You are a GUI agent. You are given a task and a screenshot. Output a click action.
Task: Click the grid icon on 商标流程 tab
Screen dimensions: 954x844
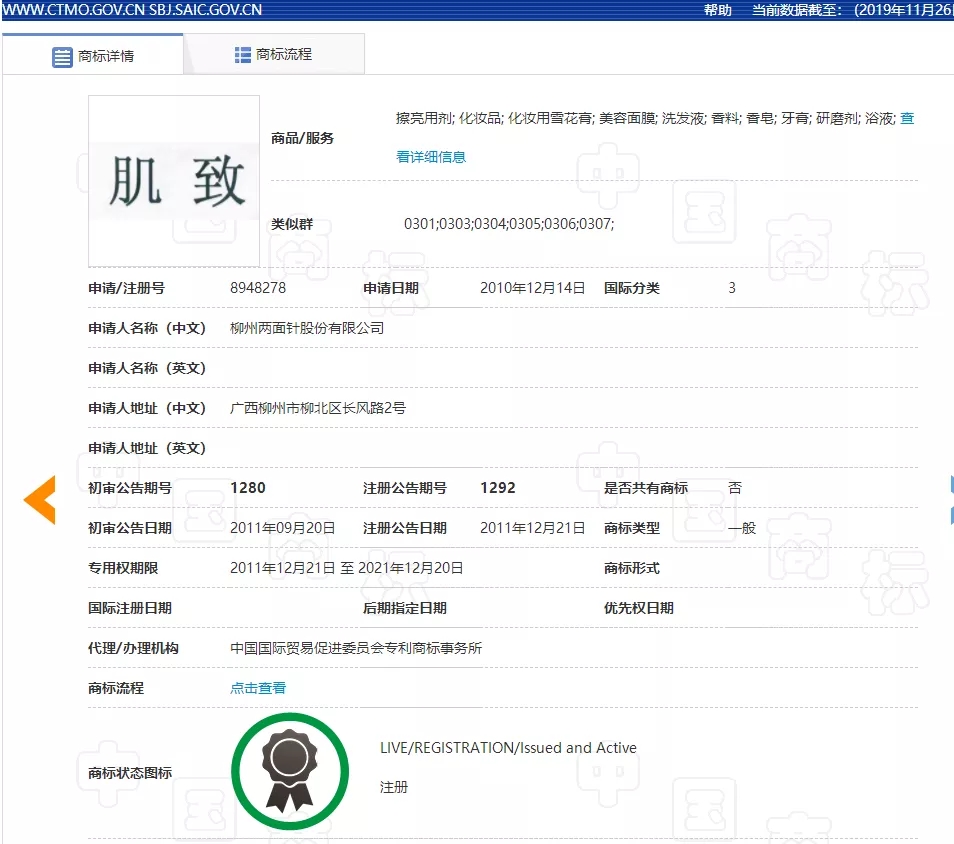[243, 54]
